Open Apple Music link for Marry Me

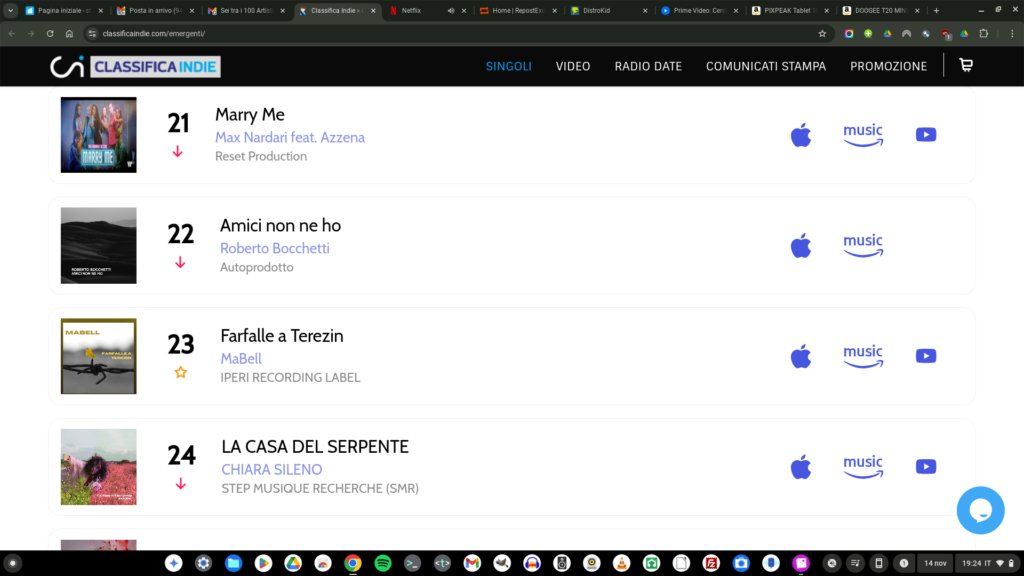pyautogui.click(x=801, y=135)
